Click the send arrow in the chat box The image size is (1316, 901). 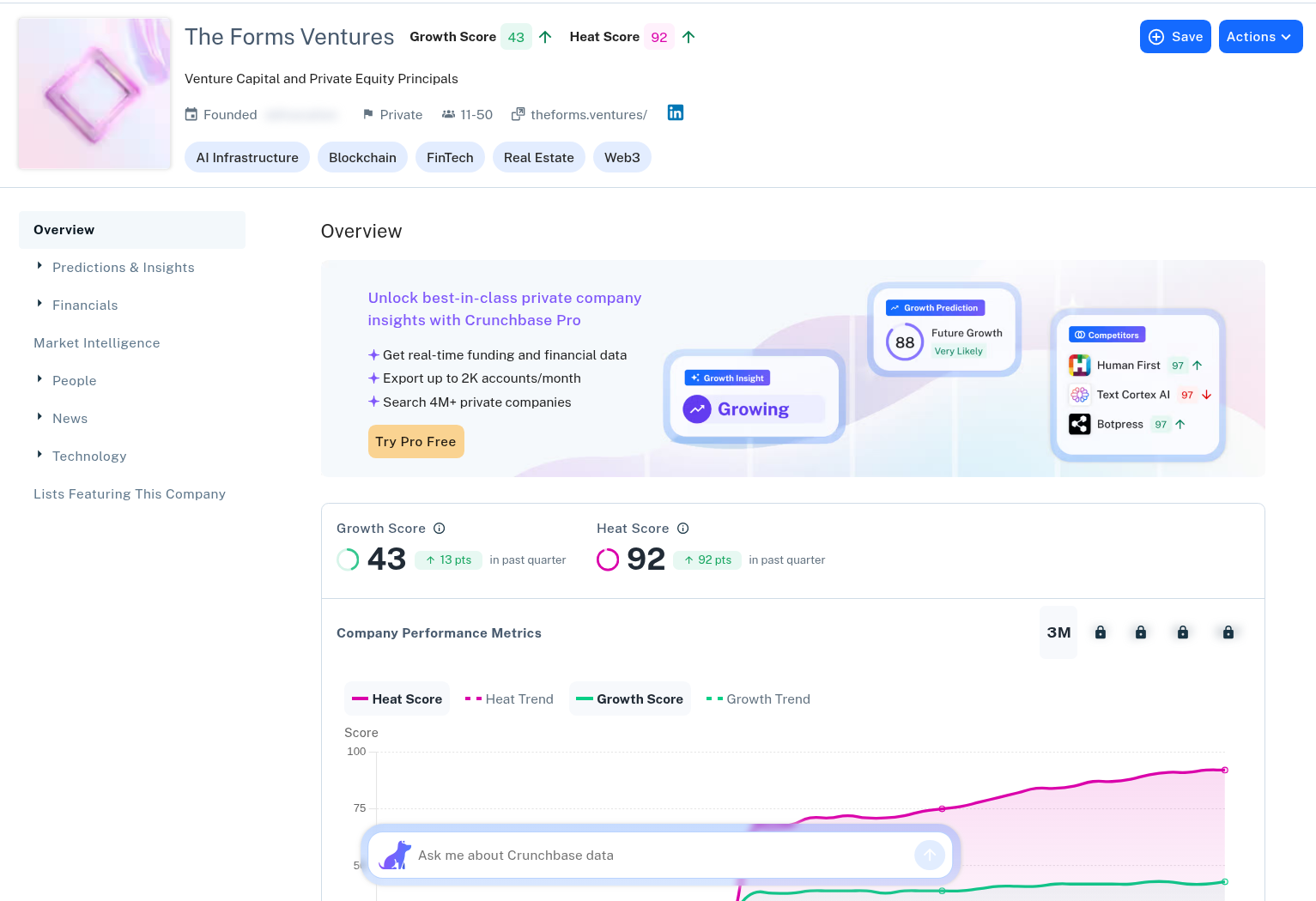tap(929, 855)
